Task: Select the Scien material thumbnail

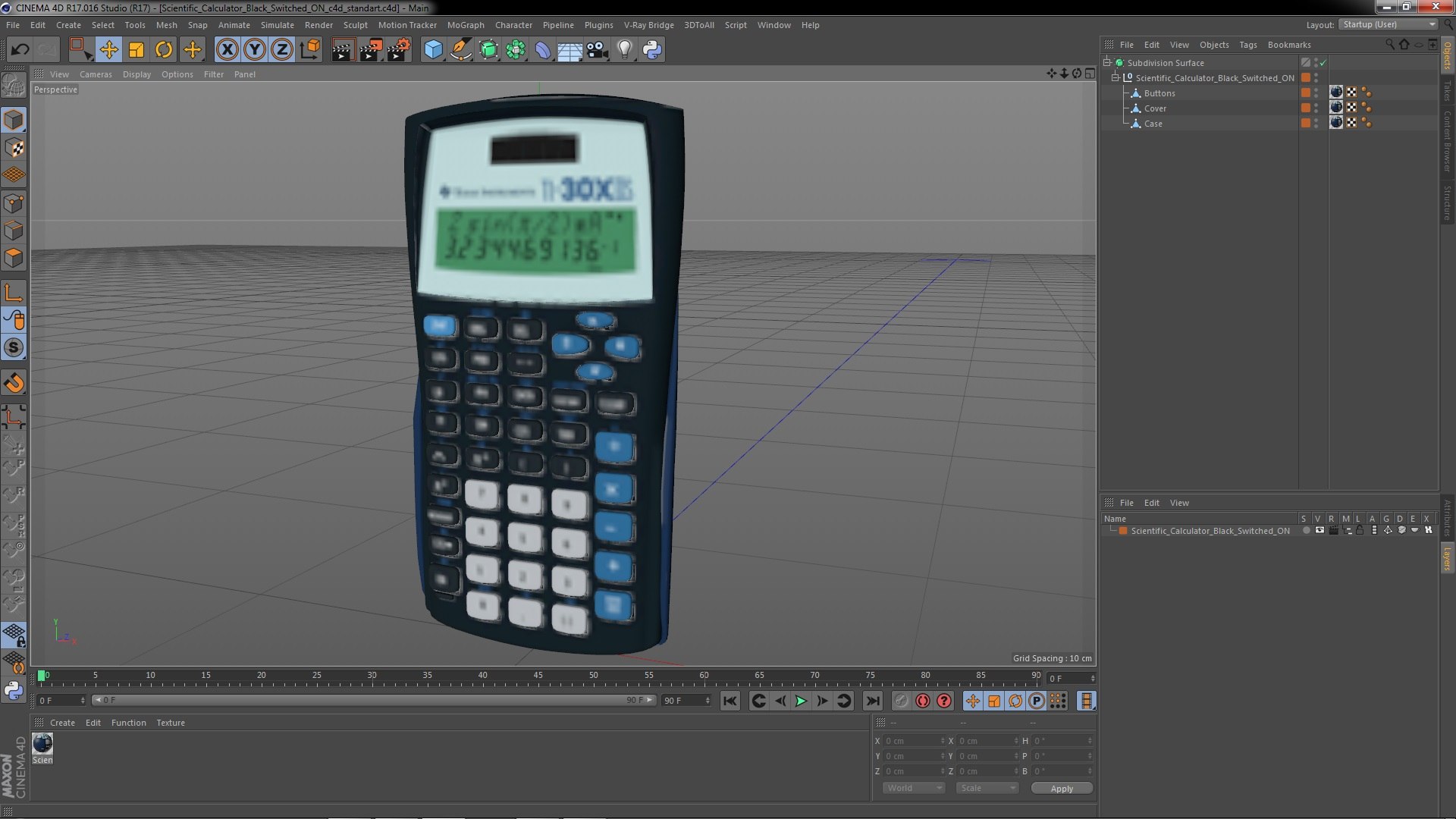Action: (42, 743)
